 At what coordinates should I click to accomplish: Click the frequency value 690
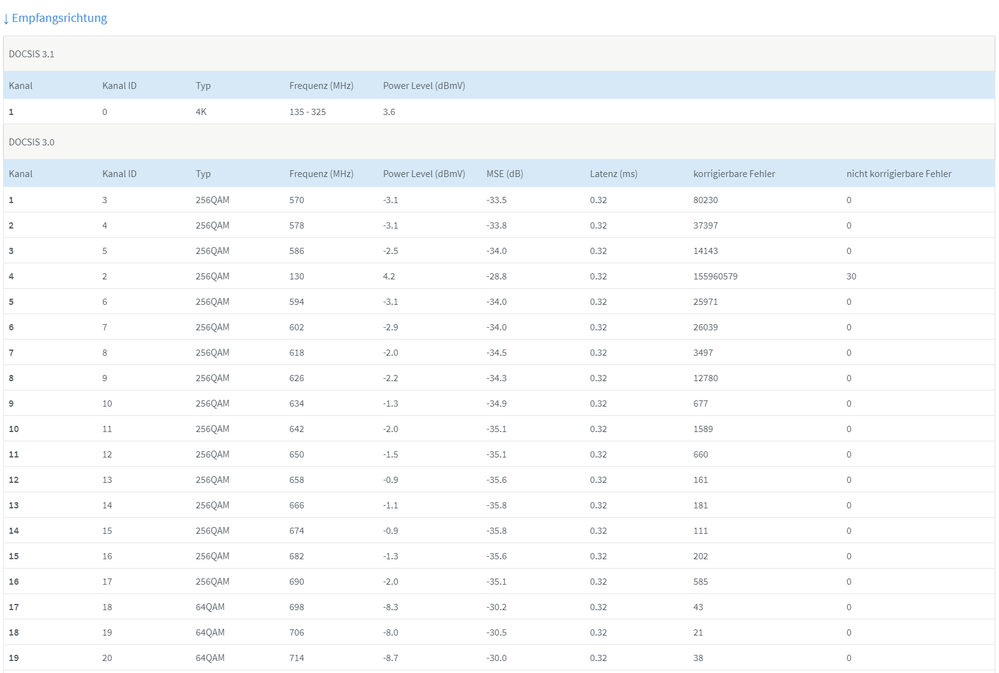click(297, 583)
